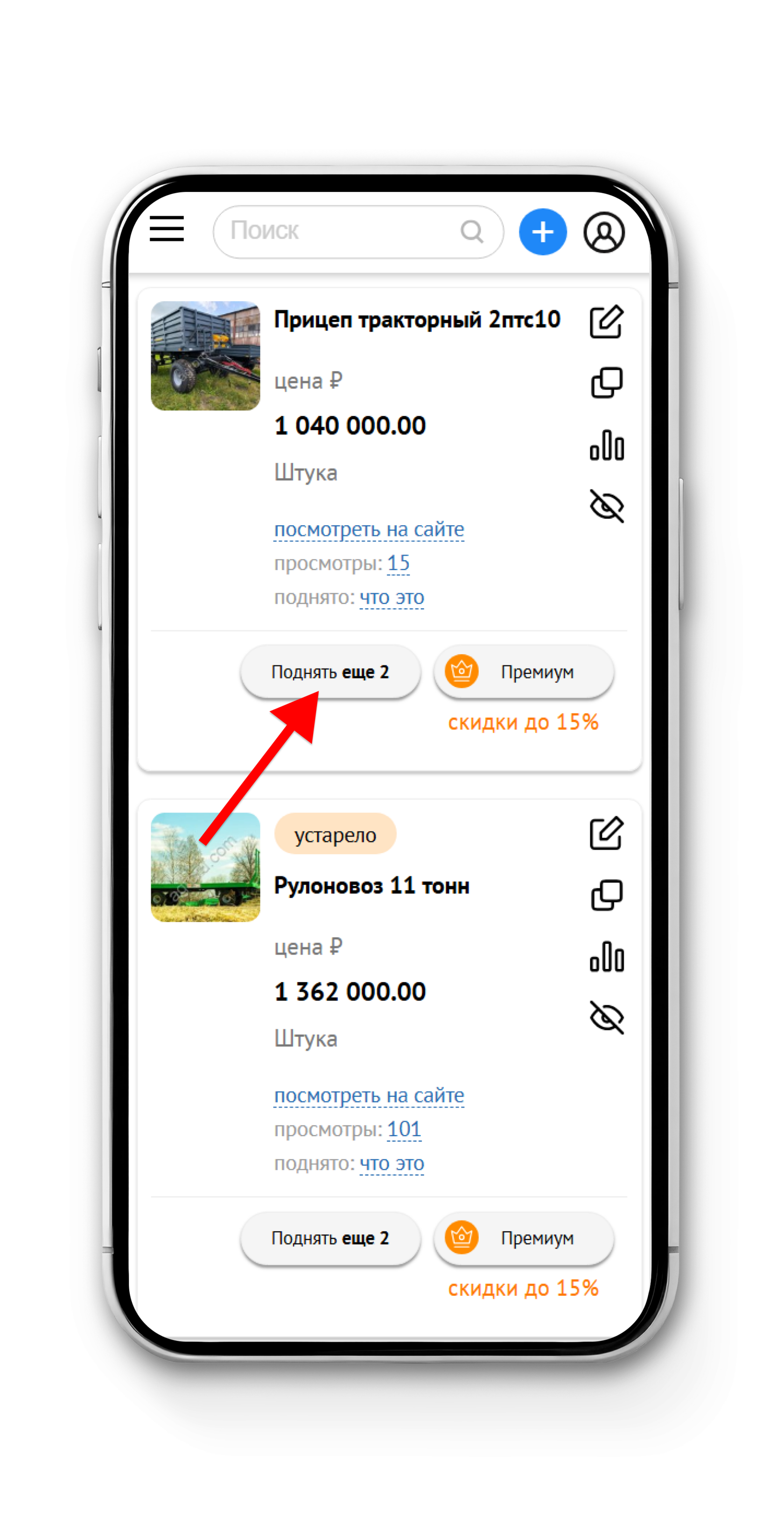Open the tractor trailer thumbnail image
This screenshot has height=1539, width=784.
205,355
